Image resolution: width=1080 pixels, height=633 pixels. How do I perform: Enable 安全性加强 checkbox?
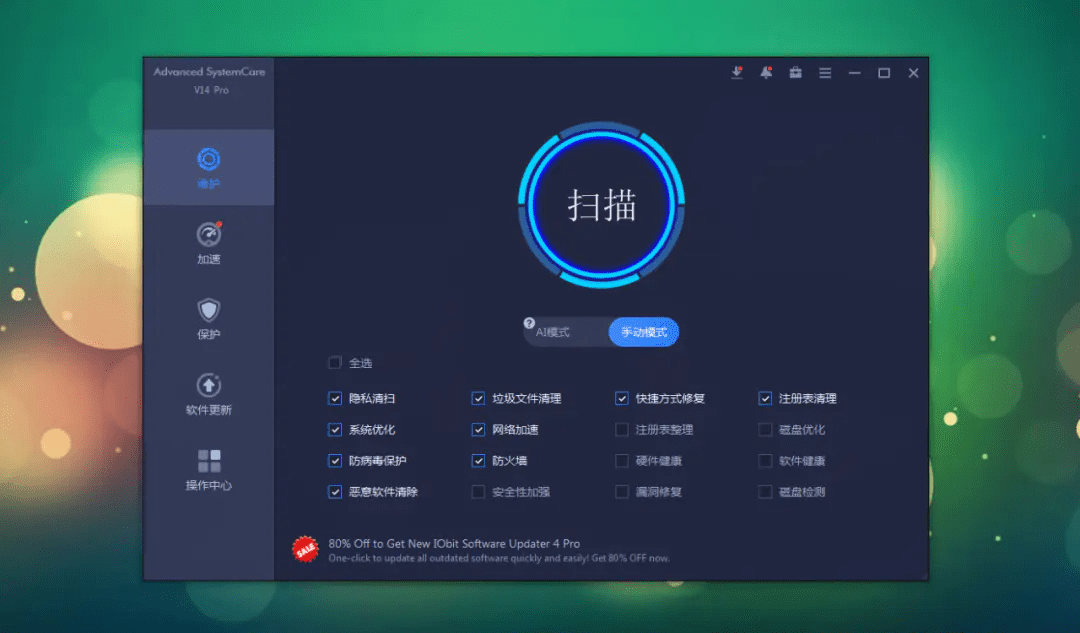click(478, 492)
